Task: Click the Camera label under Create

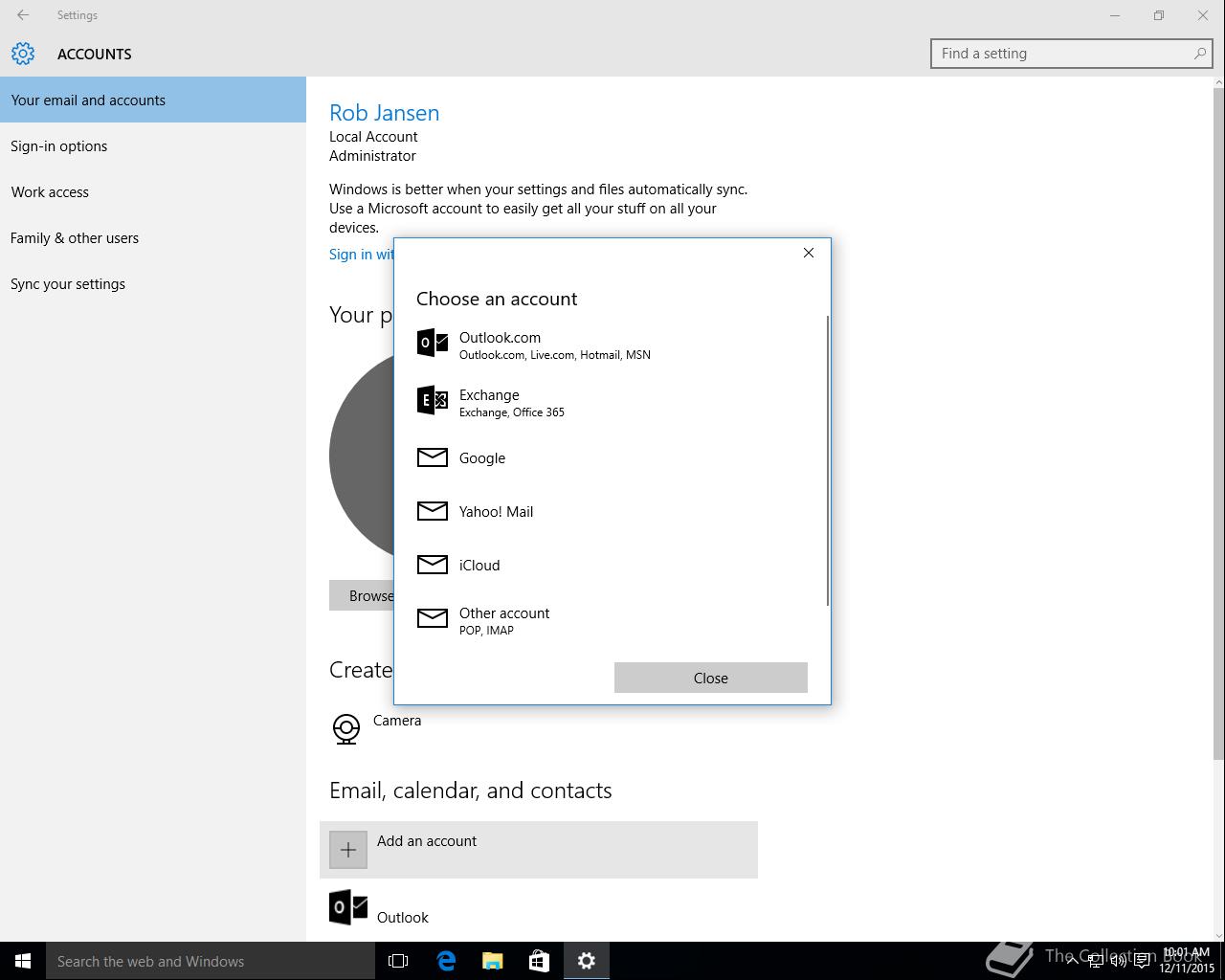Action: click(397, 721)
